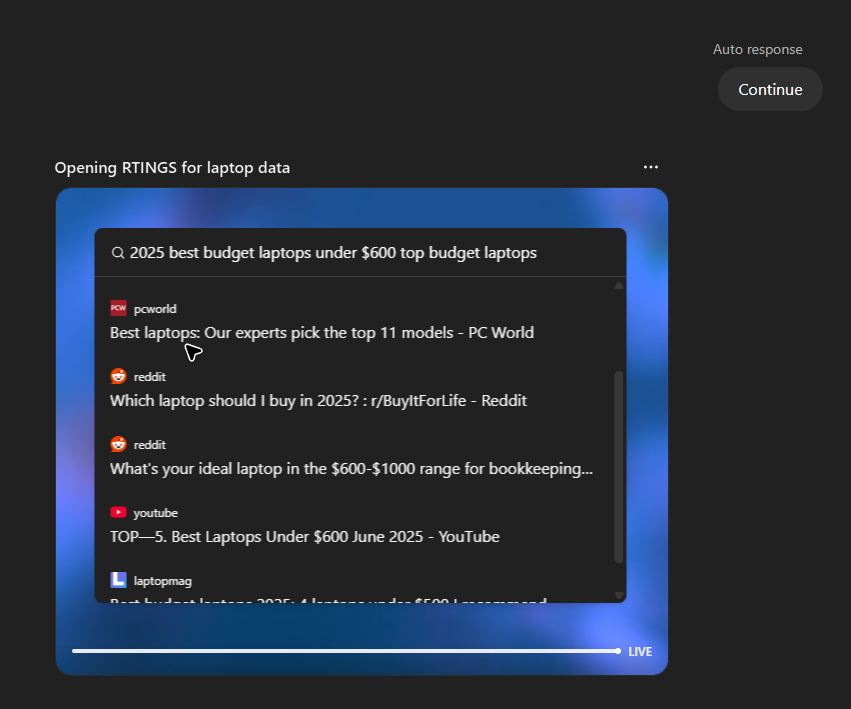Click the reddit icon above bookkeeping result
Viewport: 851px width, 709px height.
pos(118,444)
